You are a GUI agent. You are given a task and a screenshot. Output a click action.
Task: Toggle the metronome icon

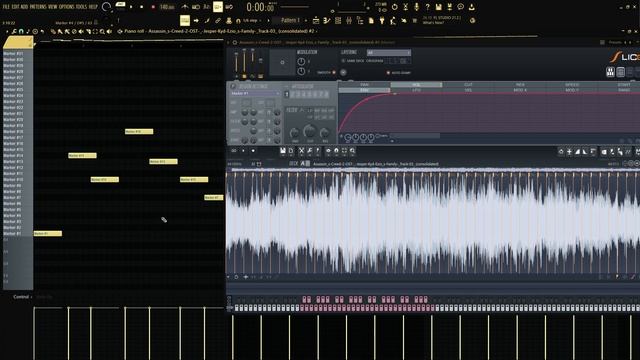(x=185, y=7)
